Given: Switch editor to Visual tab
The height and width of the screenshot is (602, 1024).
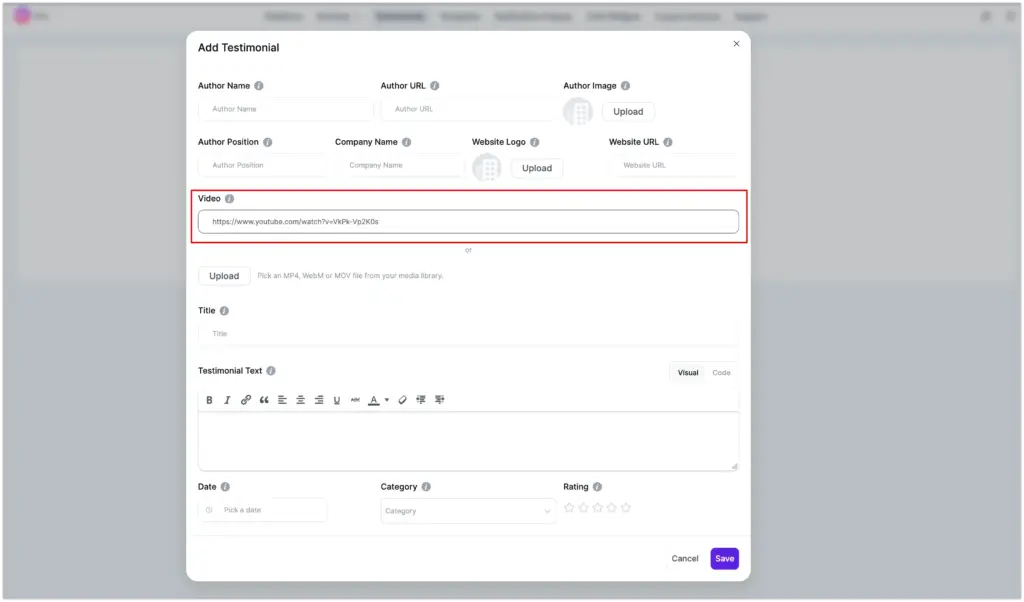Looking at the screenshot, I should click(688, 373).
